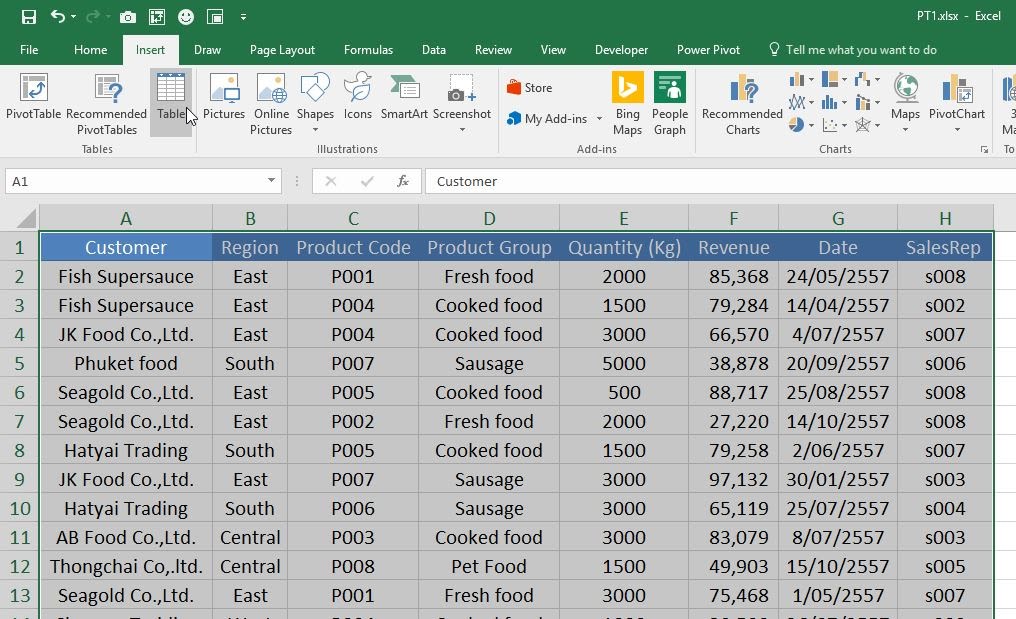
Task: Click the Camera tool in Quick Access Toolbar
Action: click(x=128, y=17)
